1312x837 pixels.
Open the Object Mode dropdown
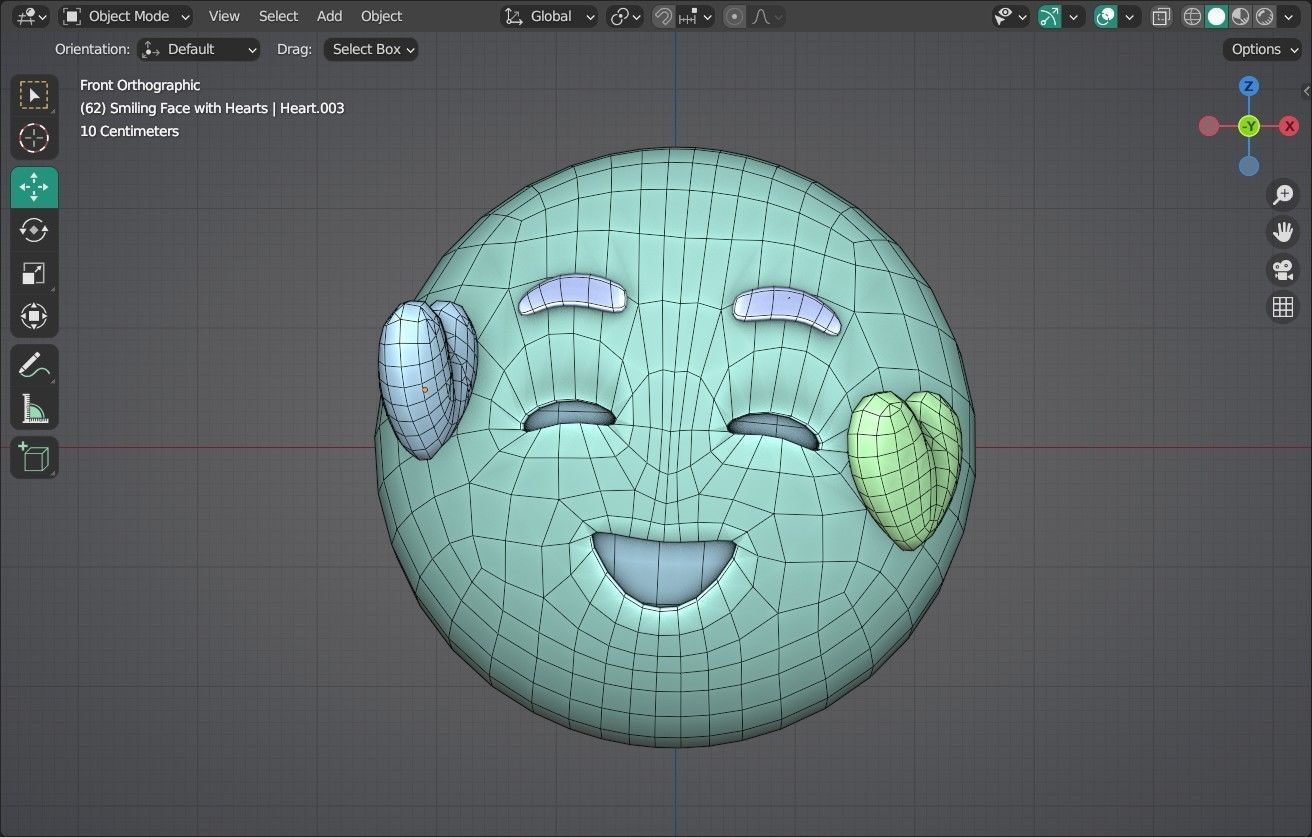pyautogui.click(x=126, y=16)
